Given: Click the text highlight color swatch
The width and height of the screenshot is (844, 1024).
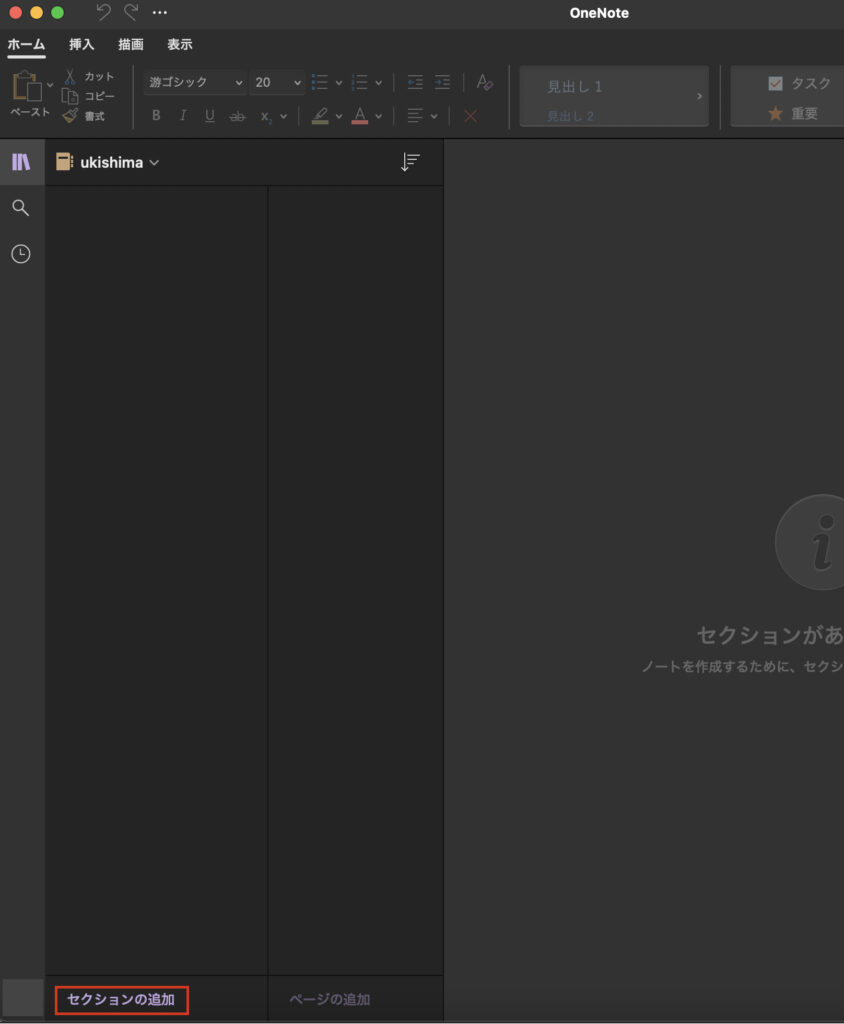Looking at the screenshot, I should click(x=320, y=116).
